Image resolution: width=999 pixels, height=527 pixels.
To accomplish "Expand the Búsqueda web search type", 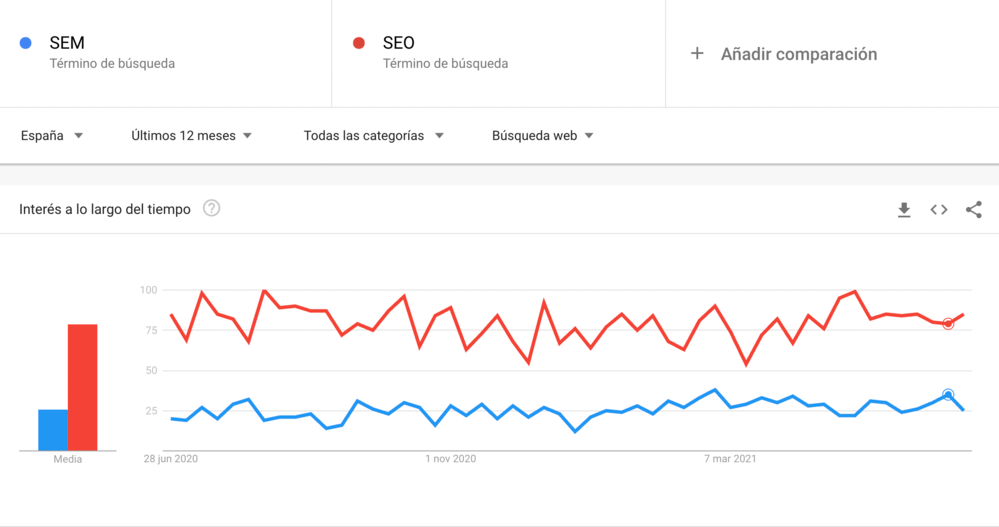I will pyautogui.click(x=542, y=136).
